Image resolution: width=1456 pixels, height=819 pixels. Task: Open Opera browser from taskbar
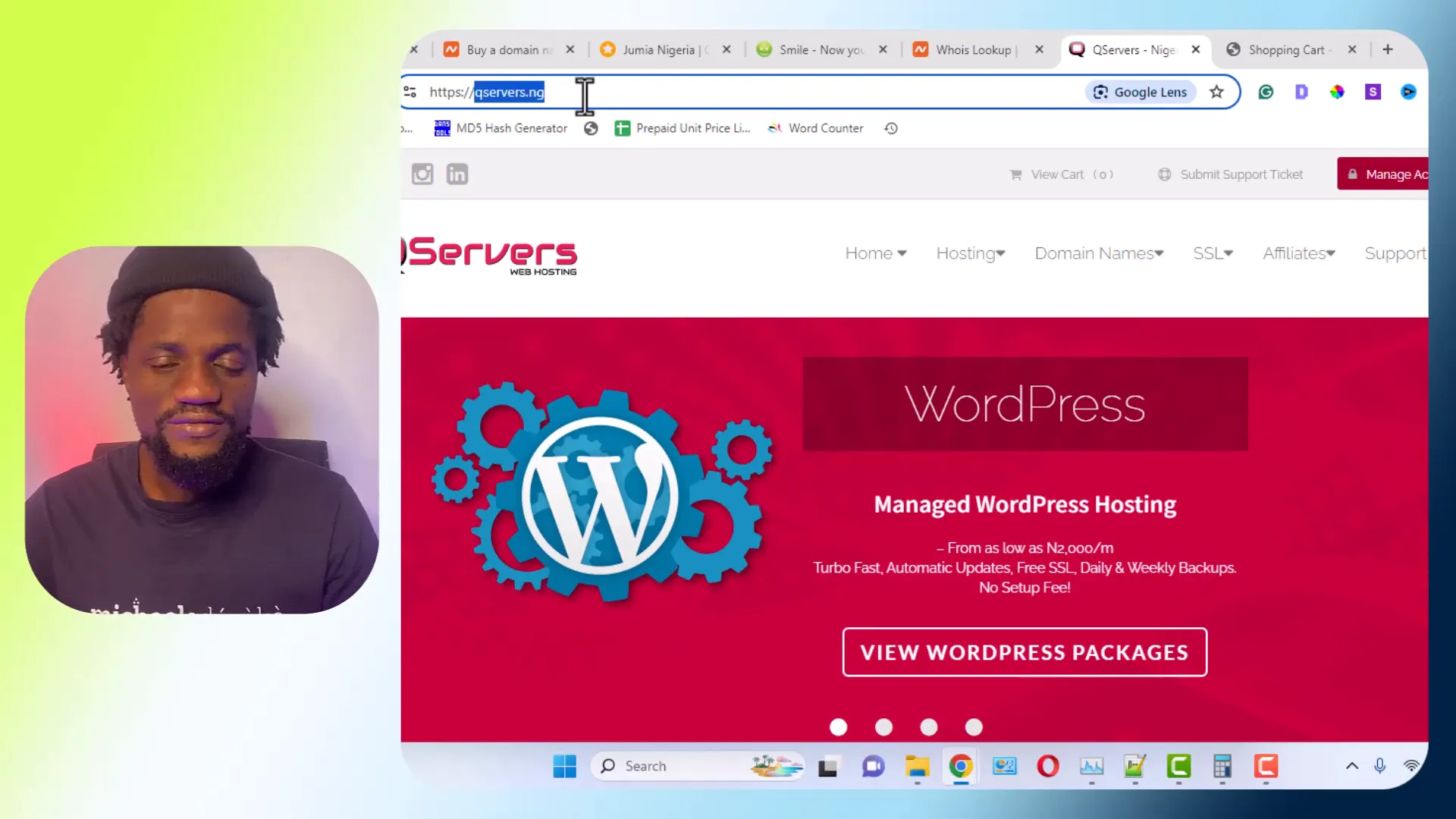pos(1048,767)
